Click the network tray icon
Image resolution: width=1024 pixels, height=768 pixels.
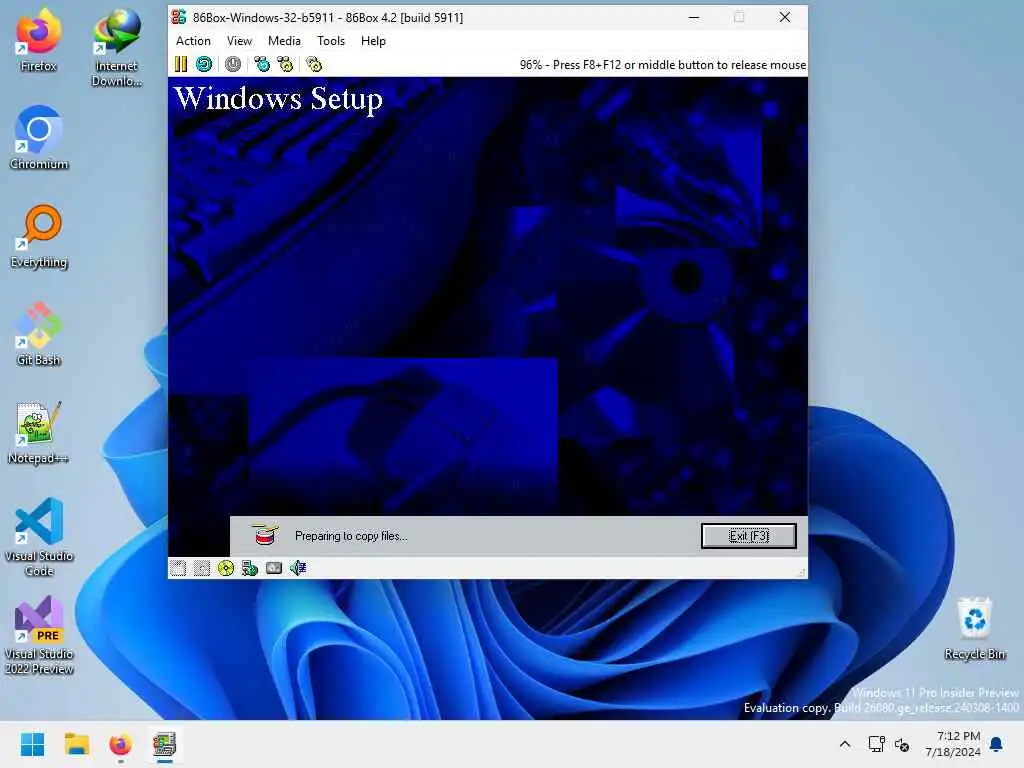pyautogui.click(x=876, y=744)
